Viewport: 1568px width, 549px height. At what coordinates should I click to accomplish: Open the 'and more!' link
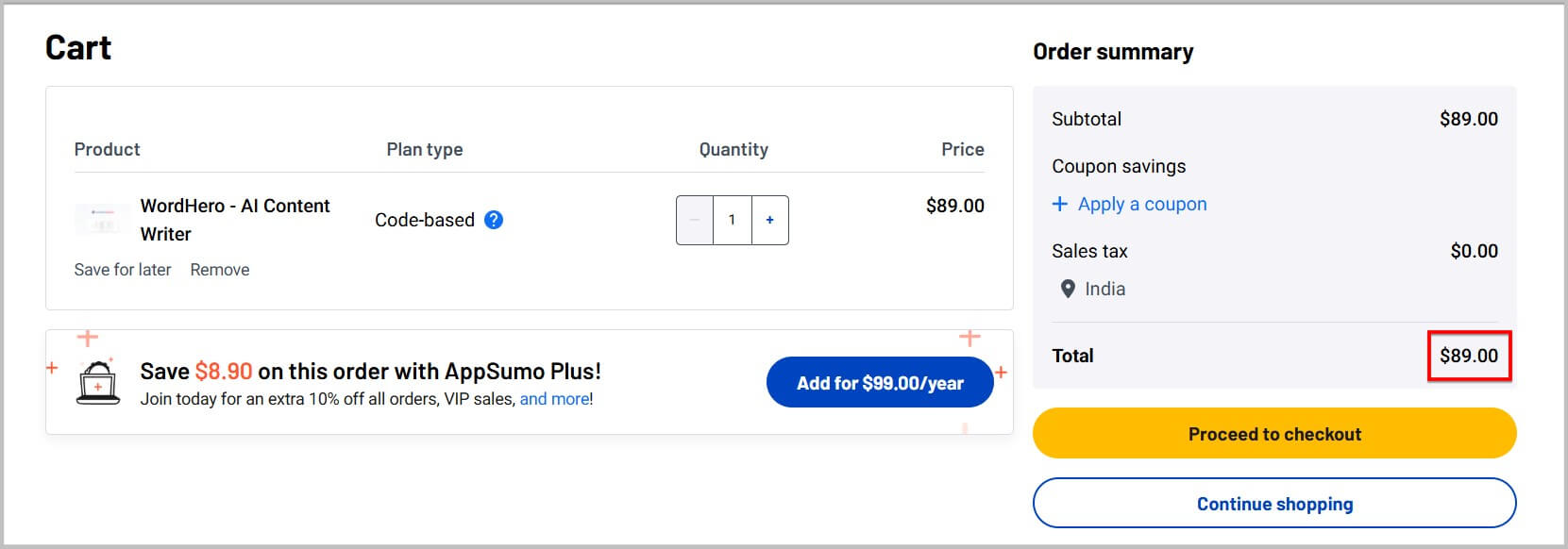pos(555,399)
